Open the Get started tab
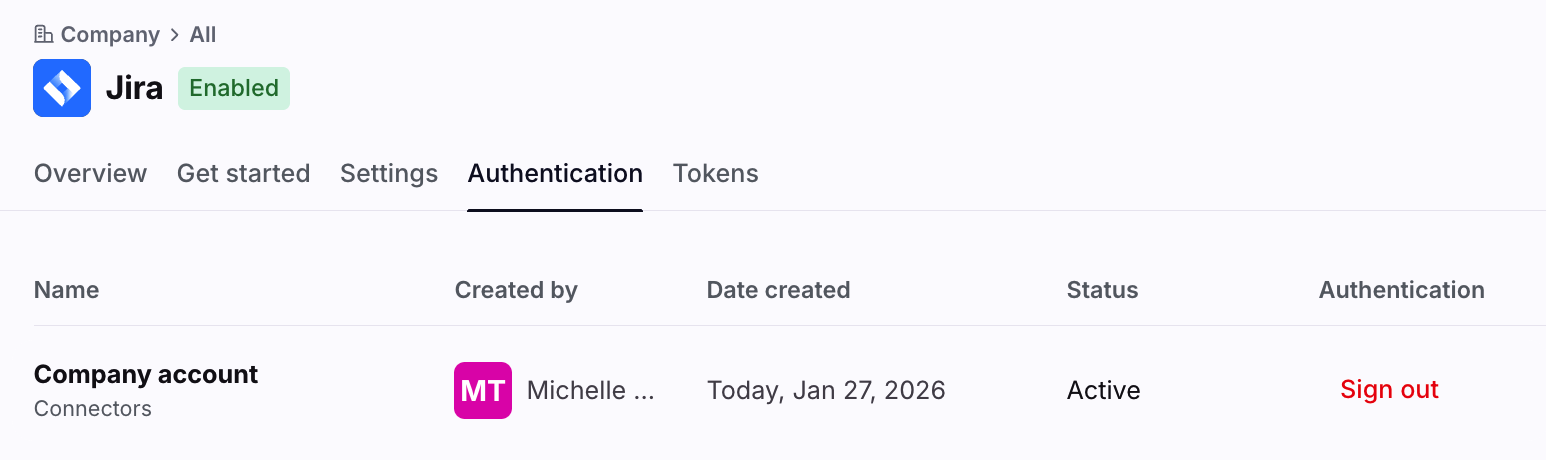This screenshot has width=1546, height=460. click(x=243, y=174)
